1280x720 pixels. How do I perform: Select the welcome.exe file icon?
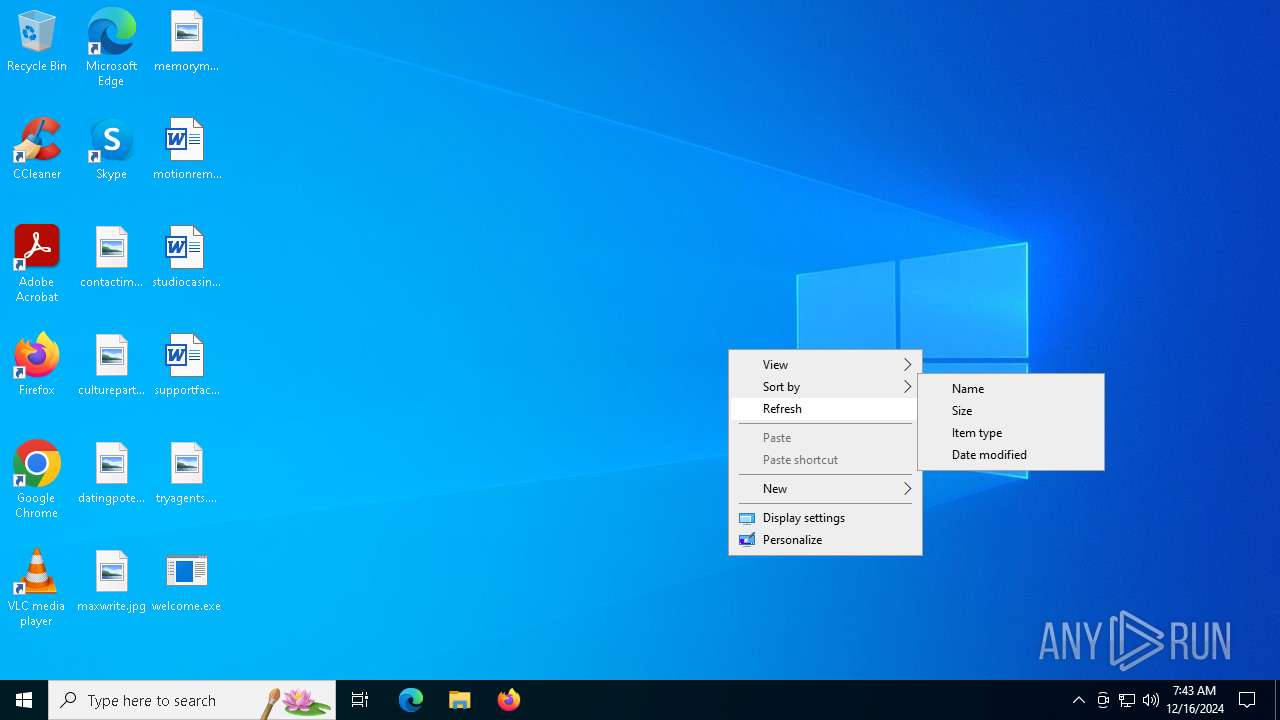pos(186,581)
